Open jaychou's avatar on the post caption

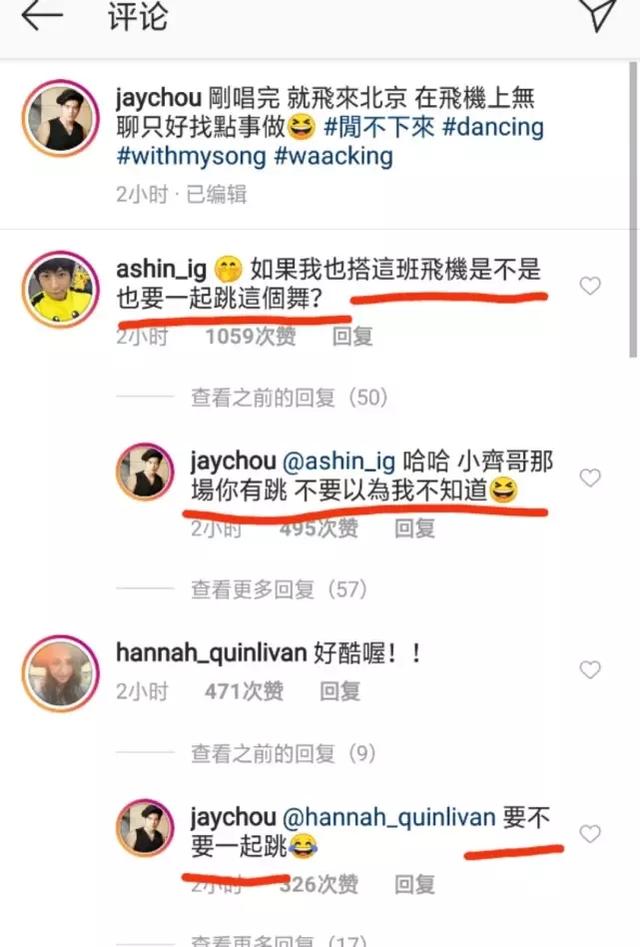[x=60, y=118]
